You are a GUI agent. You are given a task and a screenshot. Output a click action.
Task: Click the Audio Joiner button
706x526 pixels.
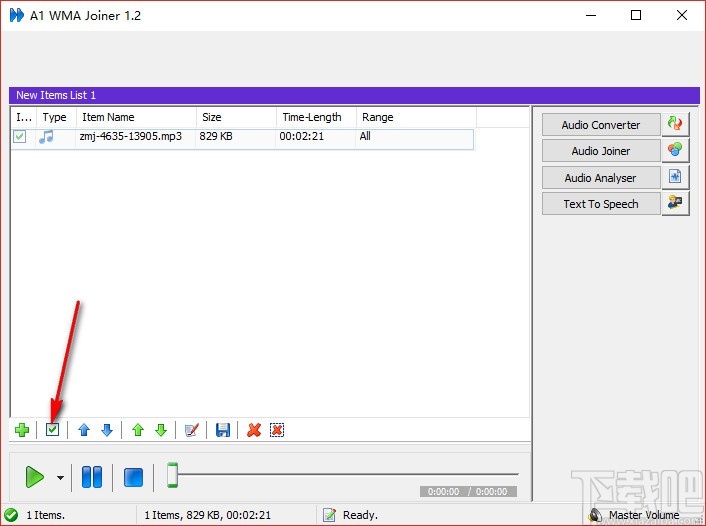tap(601, 151)
